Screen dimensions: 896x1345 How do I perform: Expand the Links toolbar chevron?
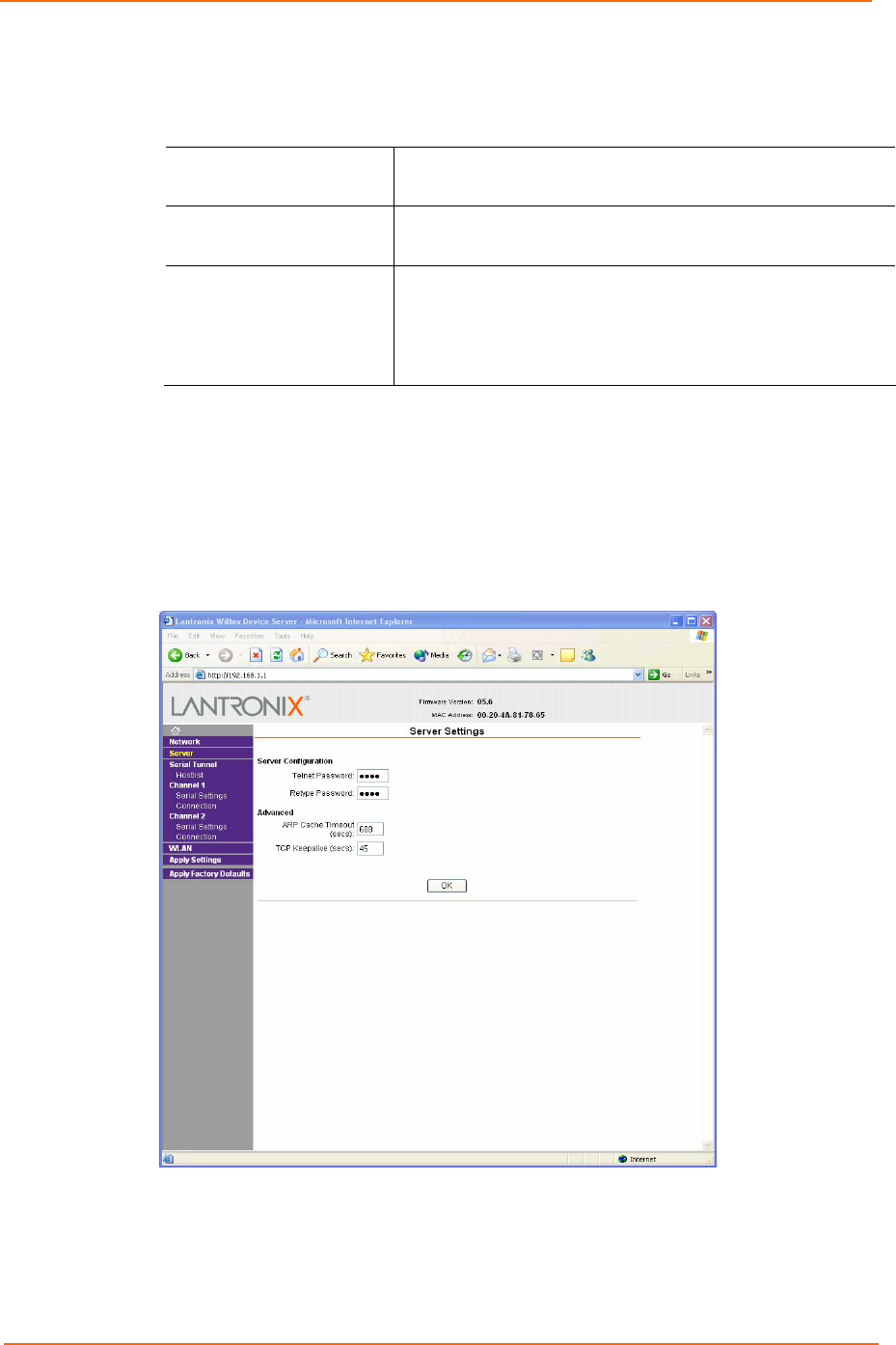(709, 673)
